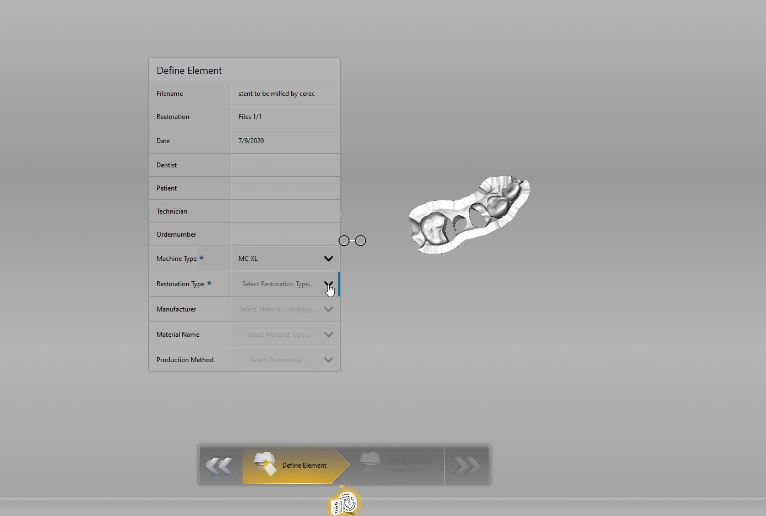Screen dimensions: 766x516
Task: Click the grayed-out second workflow step
Action: pos(395,463)
